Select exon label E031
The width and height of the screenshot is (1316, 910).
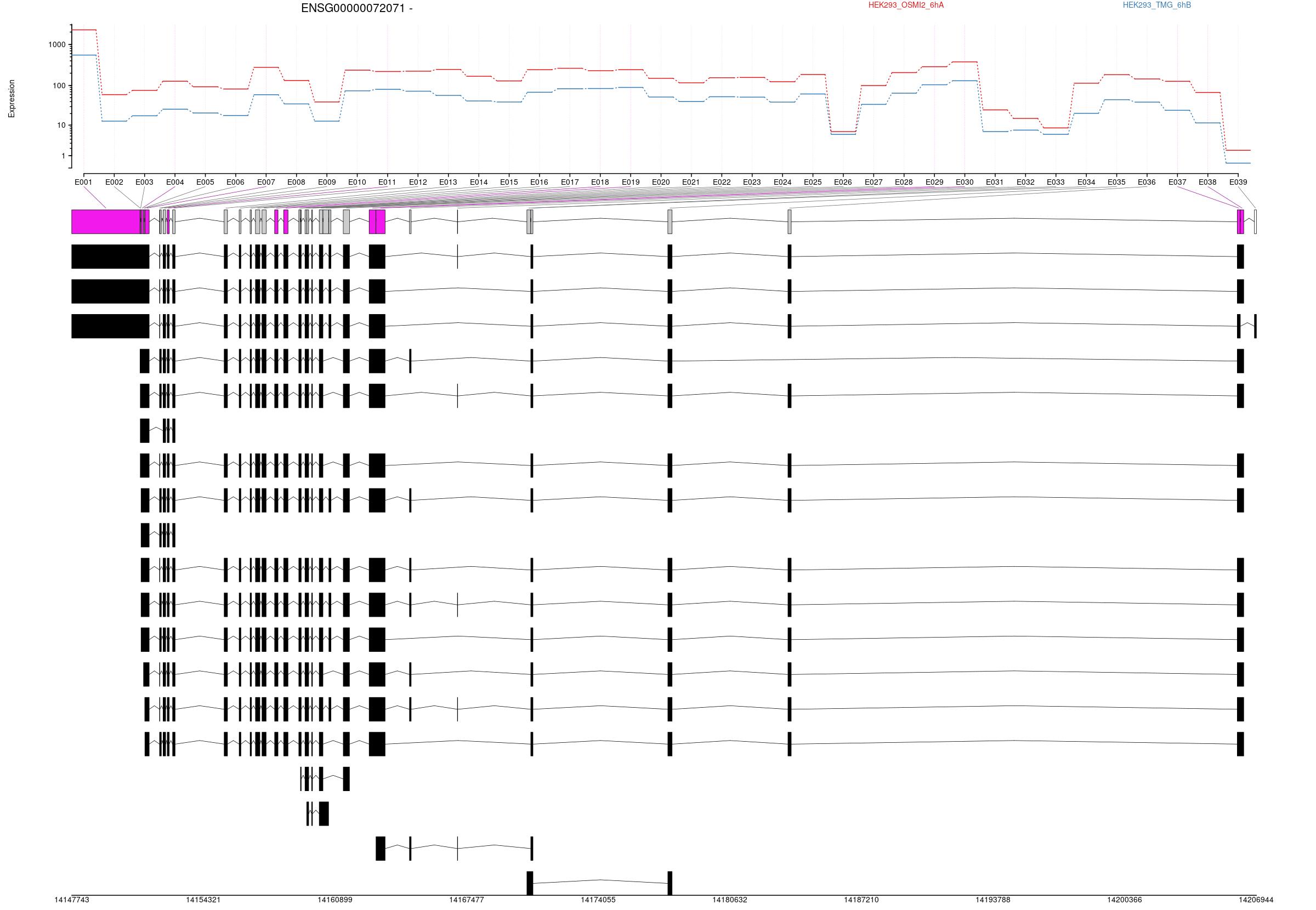(x=995, y=183)
